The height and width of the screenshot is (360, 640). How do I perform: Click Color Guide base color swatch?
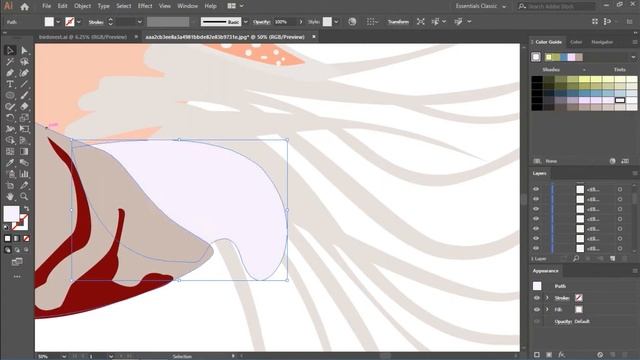536,57
